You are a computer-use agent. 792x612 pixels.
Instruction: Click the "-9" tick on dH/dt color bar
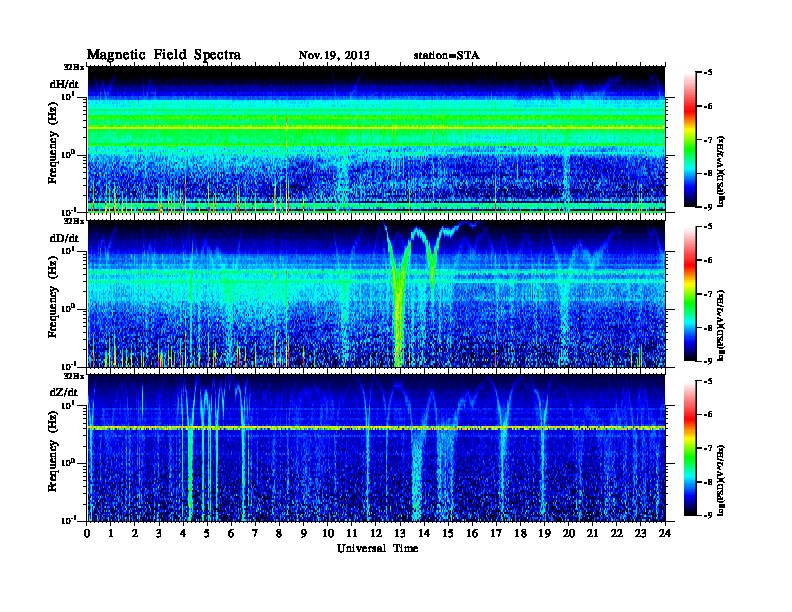(708, 207)
